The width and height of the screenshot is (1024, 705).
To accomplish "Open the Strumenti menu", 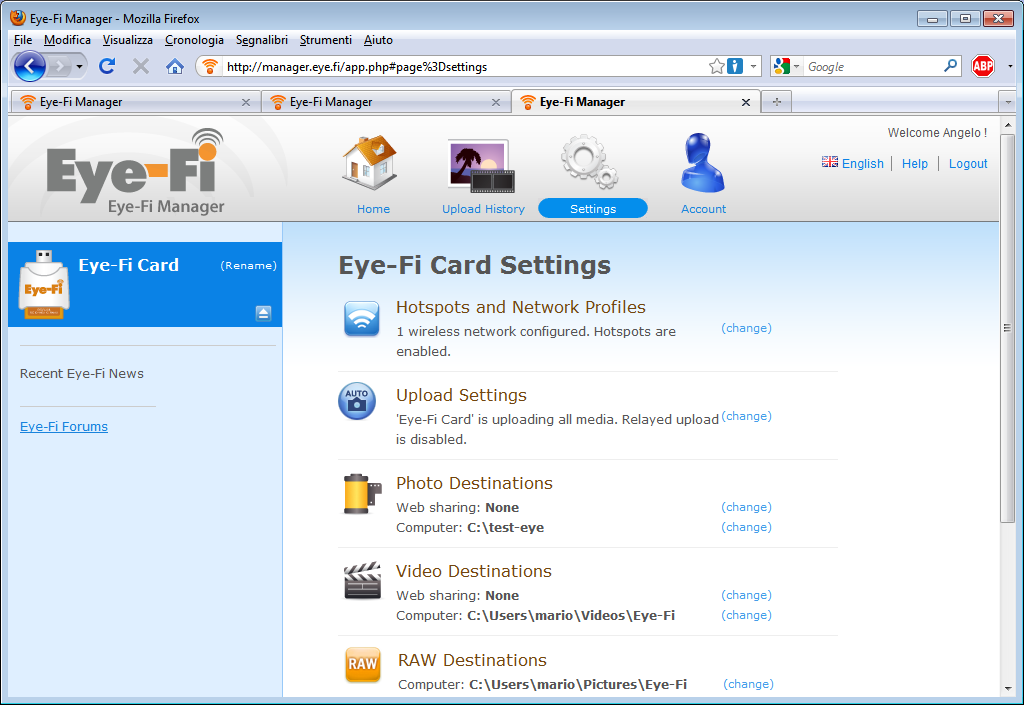I will (325, 40).
